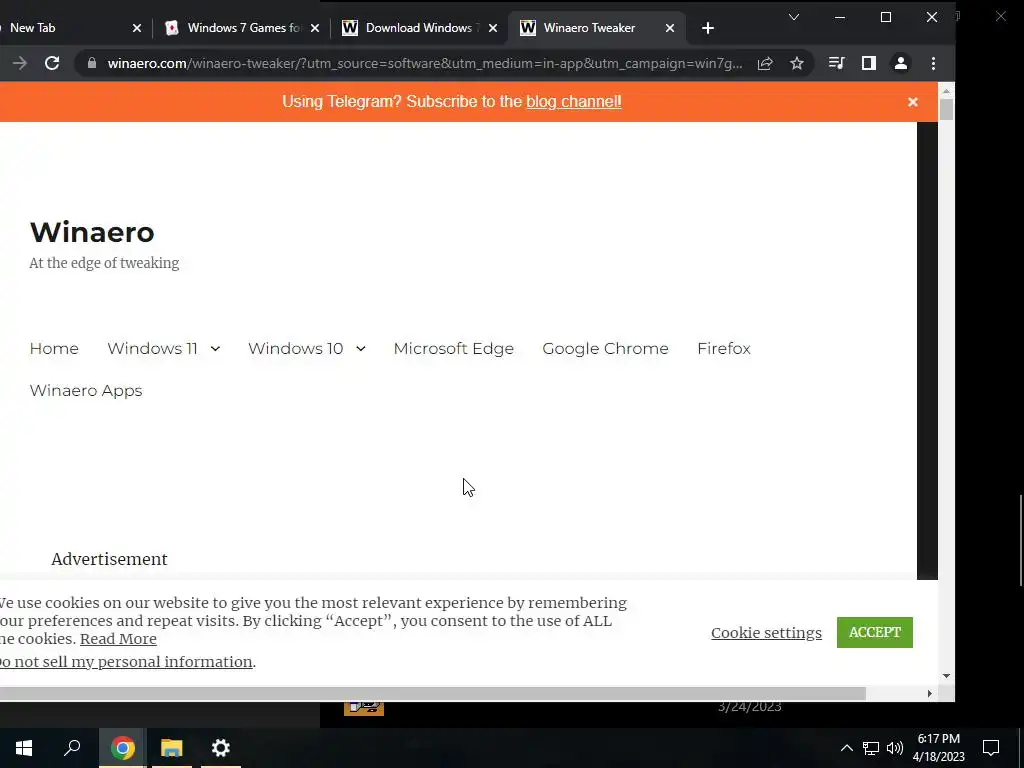Image resolution: width=1024 pixels, height=768 pixels.
Task: Close the New Tab tab
Action: [136, 28]
